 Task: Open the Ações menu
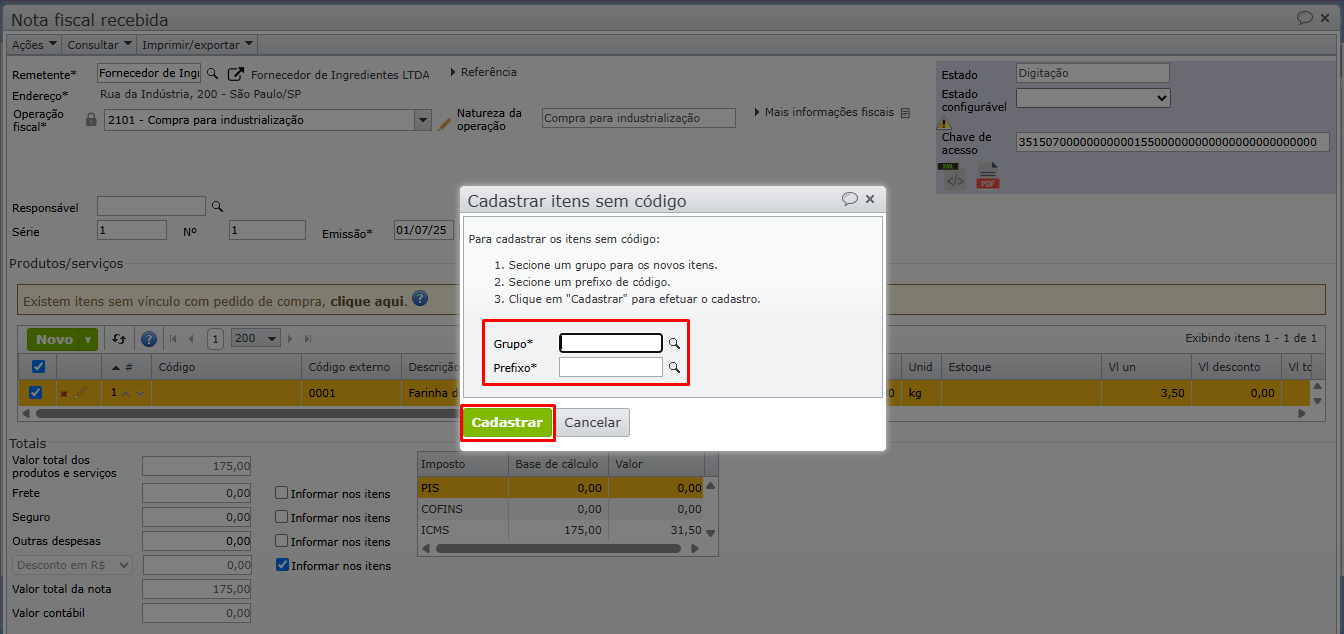click(x=33, y=45)
